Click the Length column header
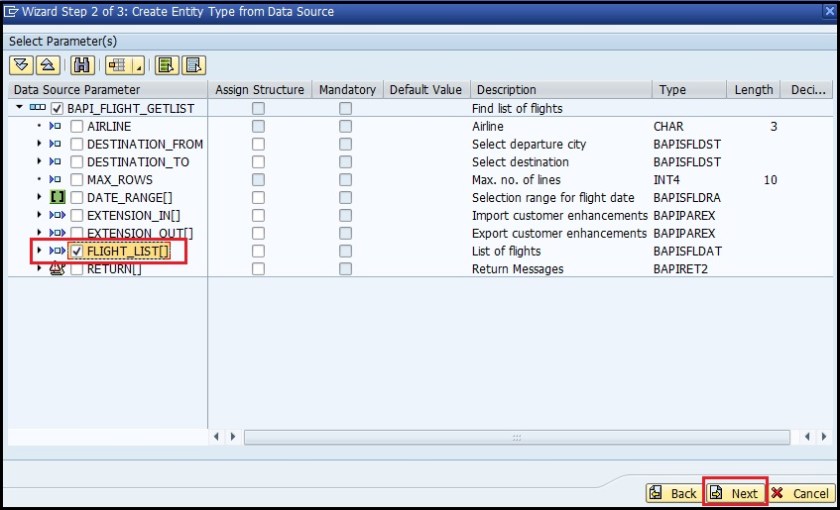 tap(753, 89)
